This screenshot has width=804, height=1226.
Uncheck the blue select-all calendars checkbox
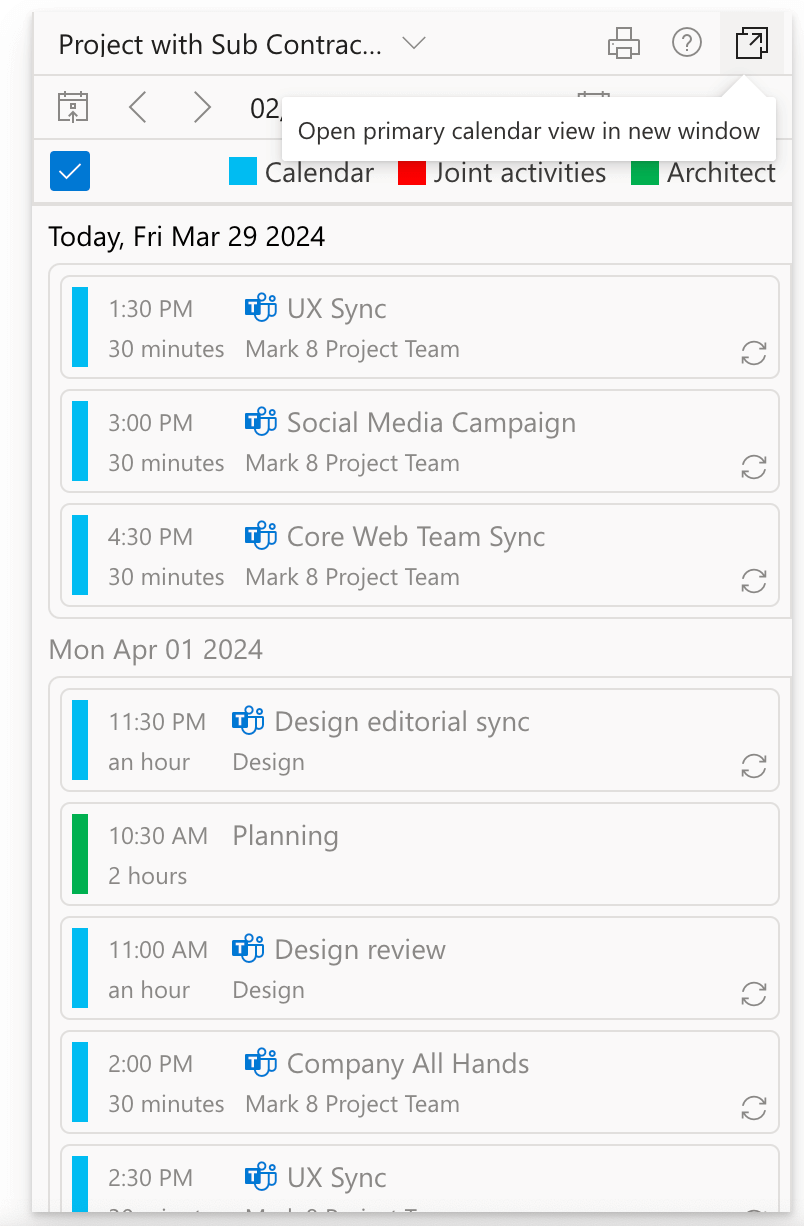pyautogui.click(x=70, y=172)
